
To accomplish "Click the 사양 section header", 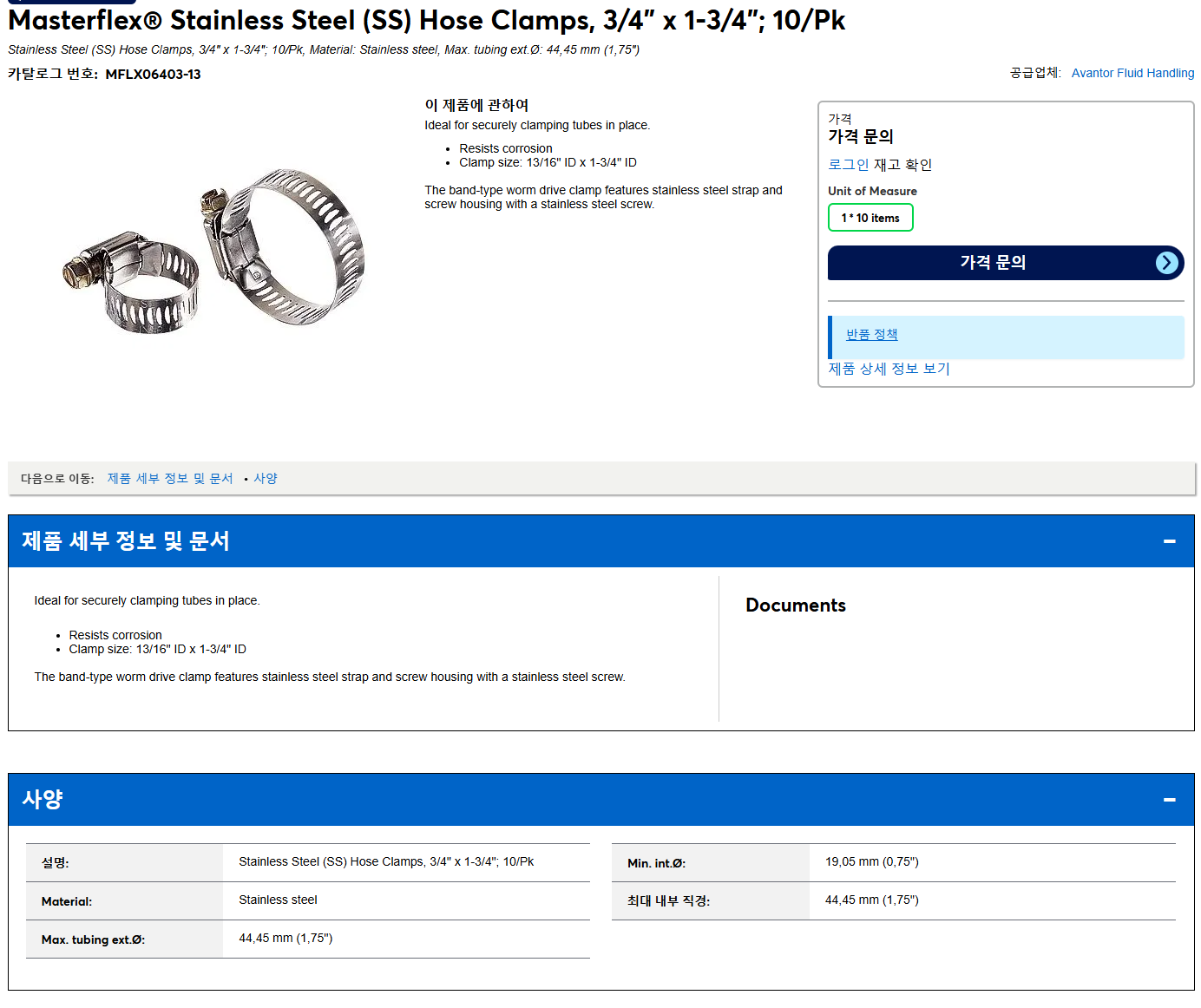I will click(x=600, y=800).
